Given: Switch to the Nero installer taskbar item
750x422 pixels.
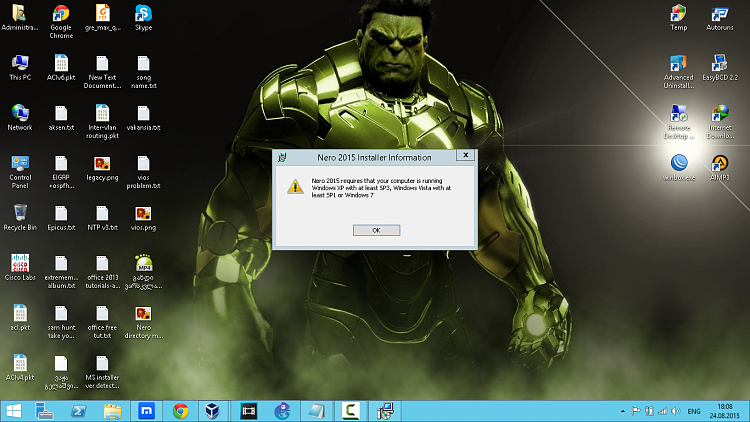Looking at the screenshot, I should point(385,411).
